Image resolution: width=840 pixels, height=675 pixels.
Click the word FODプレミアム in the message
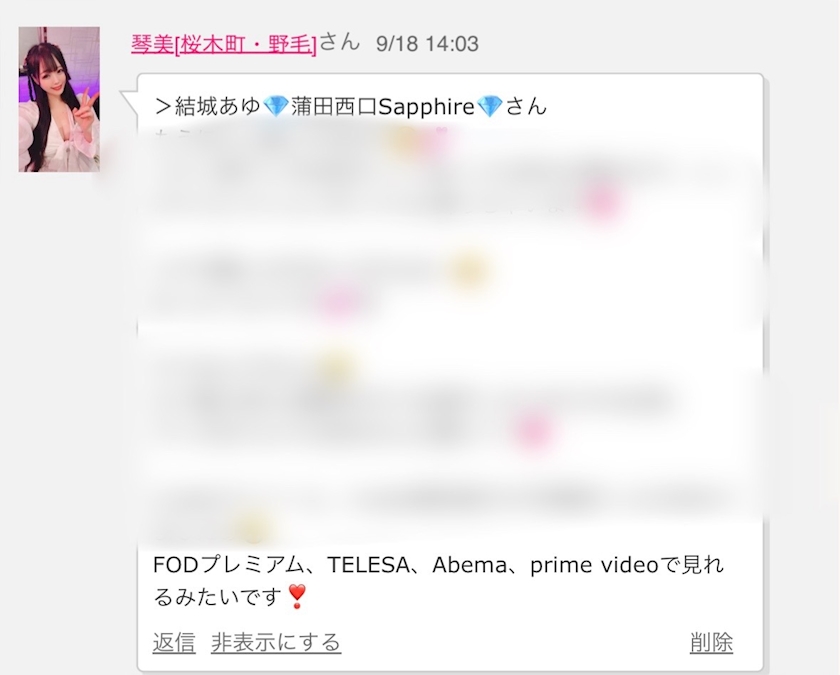[222, 565]
